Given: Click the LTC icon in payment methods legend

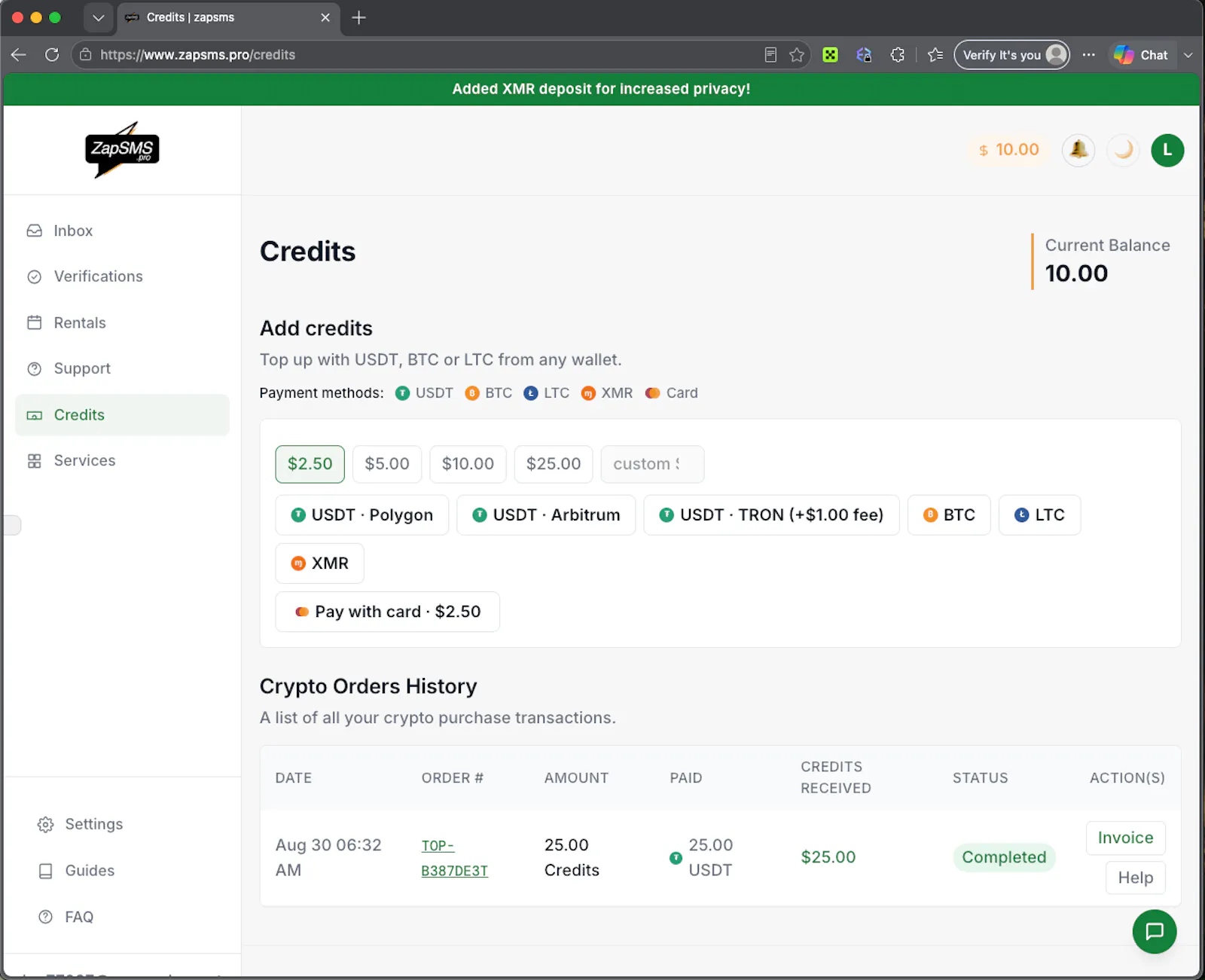Looking at the screenshot, I should [531, 393].
